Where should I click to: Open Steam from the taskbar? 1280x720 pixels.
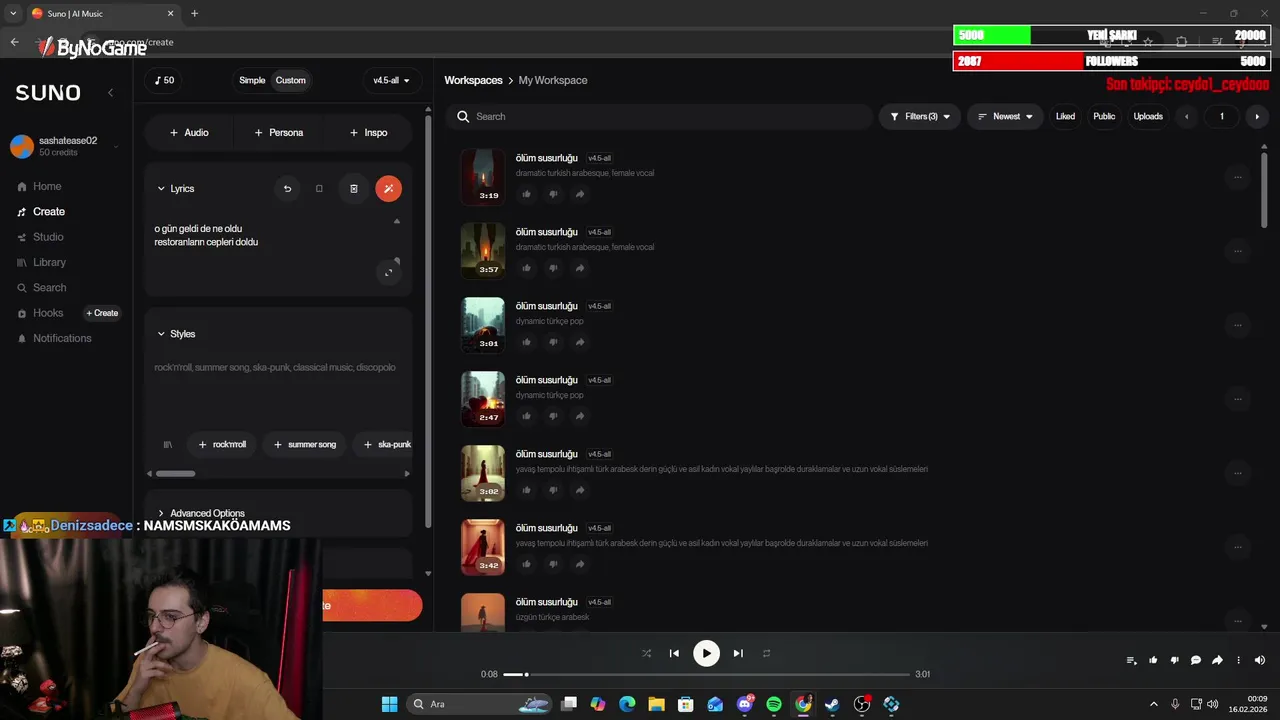[x=832, y=704]
